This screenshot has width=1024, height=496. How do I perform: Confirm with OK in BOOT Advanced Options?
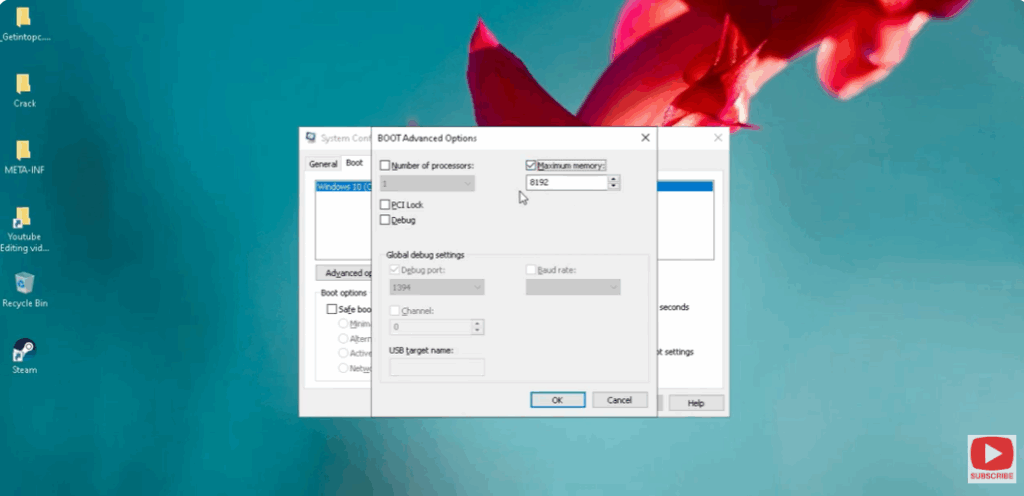pyautogui.click(x=557, y=400)
